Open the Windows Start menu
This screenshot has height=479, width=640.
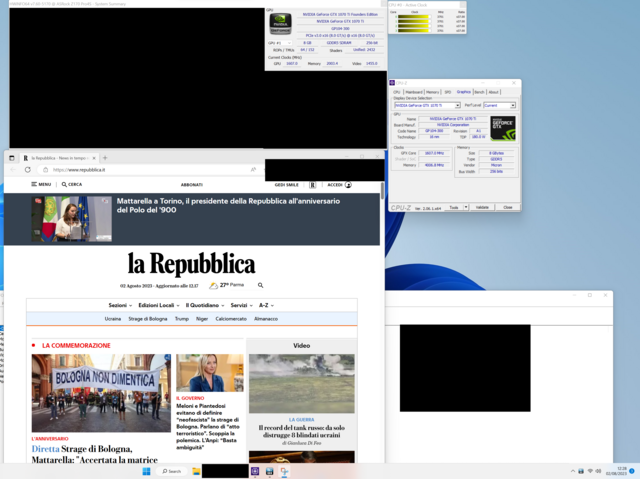tap(146, 471)
